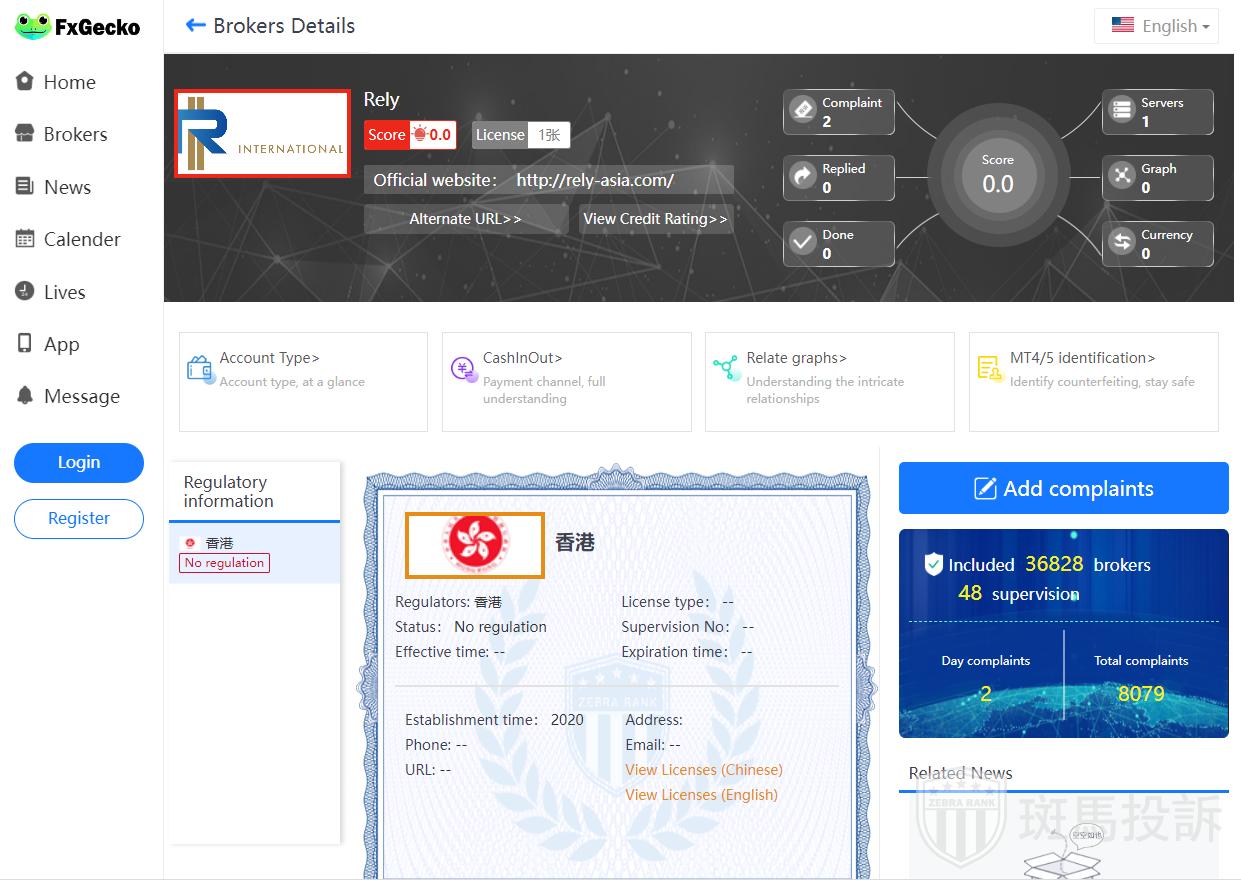Image resolution: width=1241 pixels, height=880 pixels.
Task: Go to Brokers in the sidebar
Action: 75,134
